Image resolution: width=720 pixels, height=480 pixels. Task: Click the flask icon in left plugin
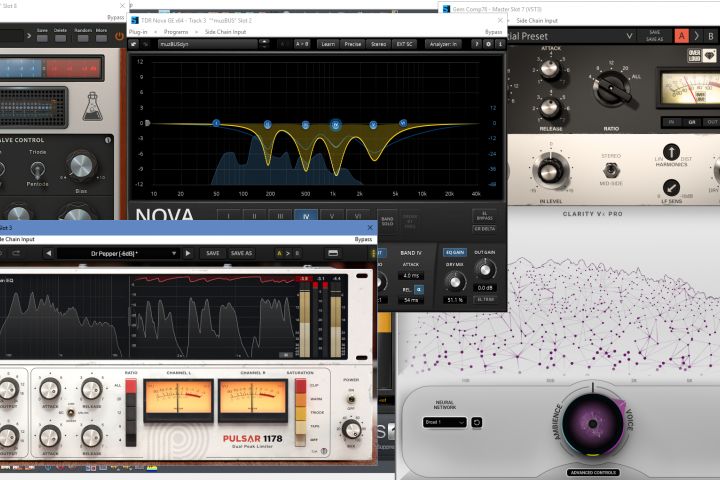click(x=92, y=106)
